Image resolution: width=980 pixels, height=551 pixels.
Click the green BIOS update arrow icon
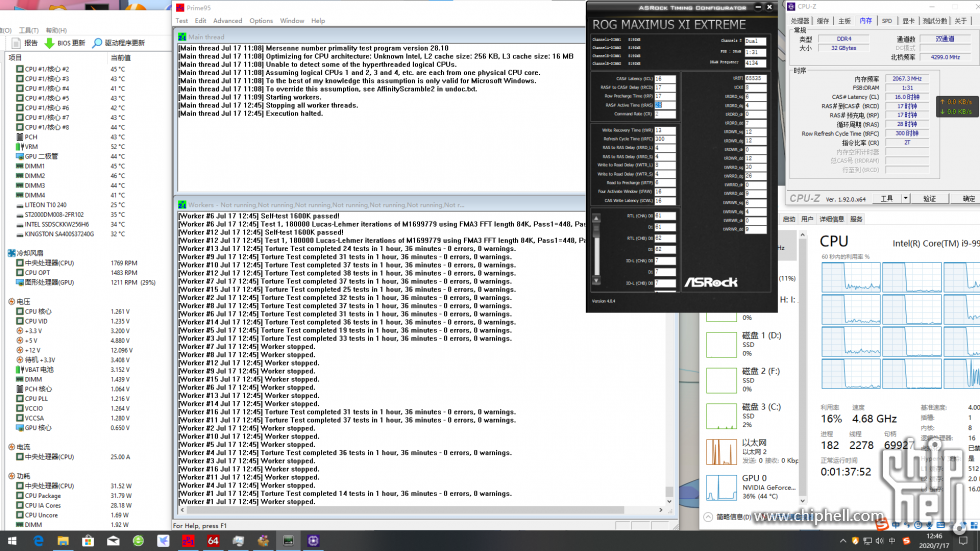click(x=49, y=43)
